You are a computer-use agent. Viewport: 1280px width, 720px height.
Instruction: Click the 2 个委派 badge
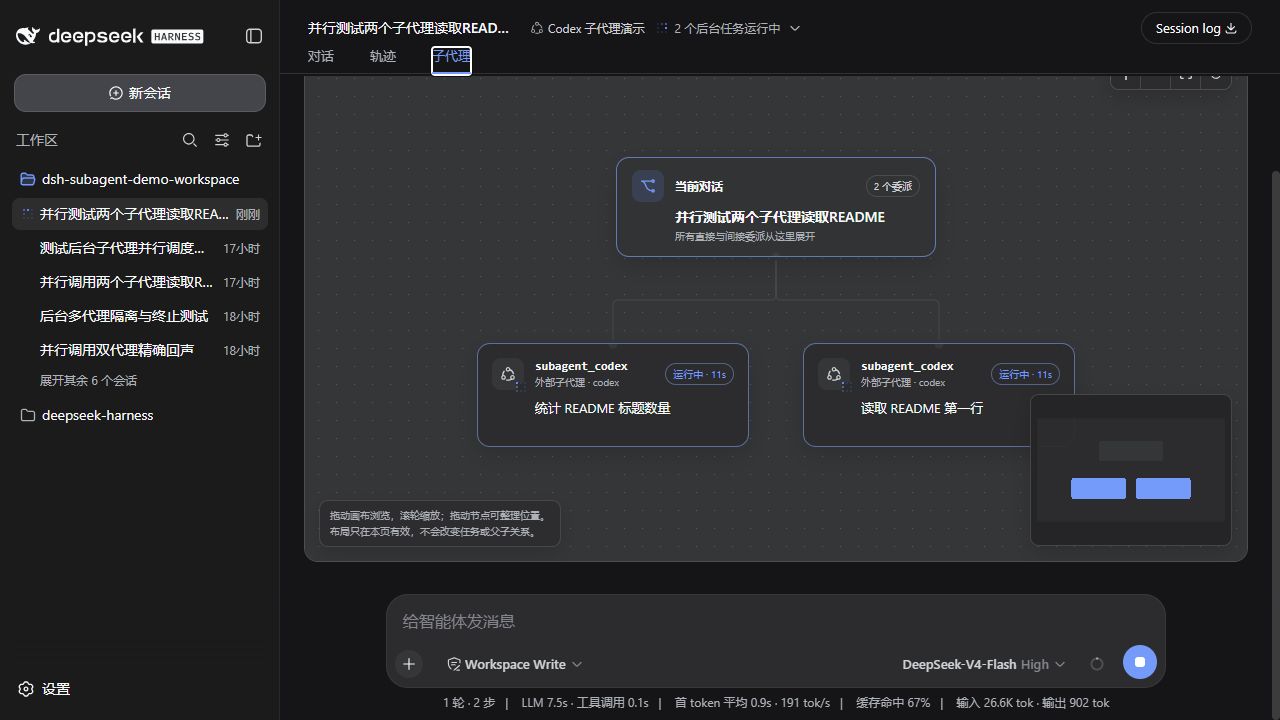[892, 186]
